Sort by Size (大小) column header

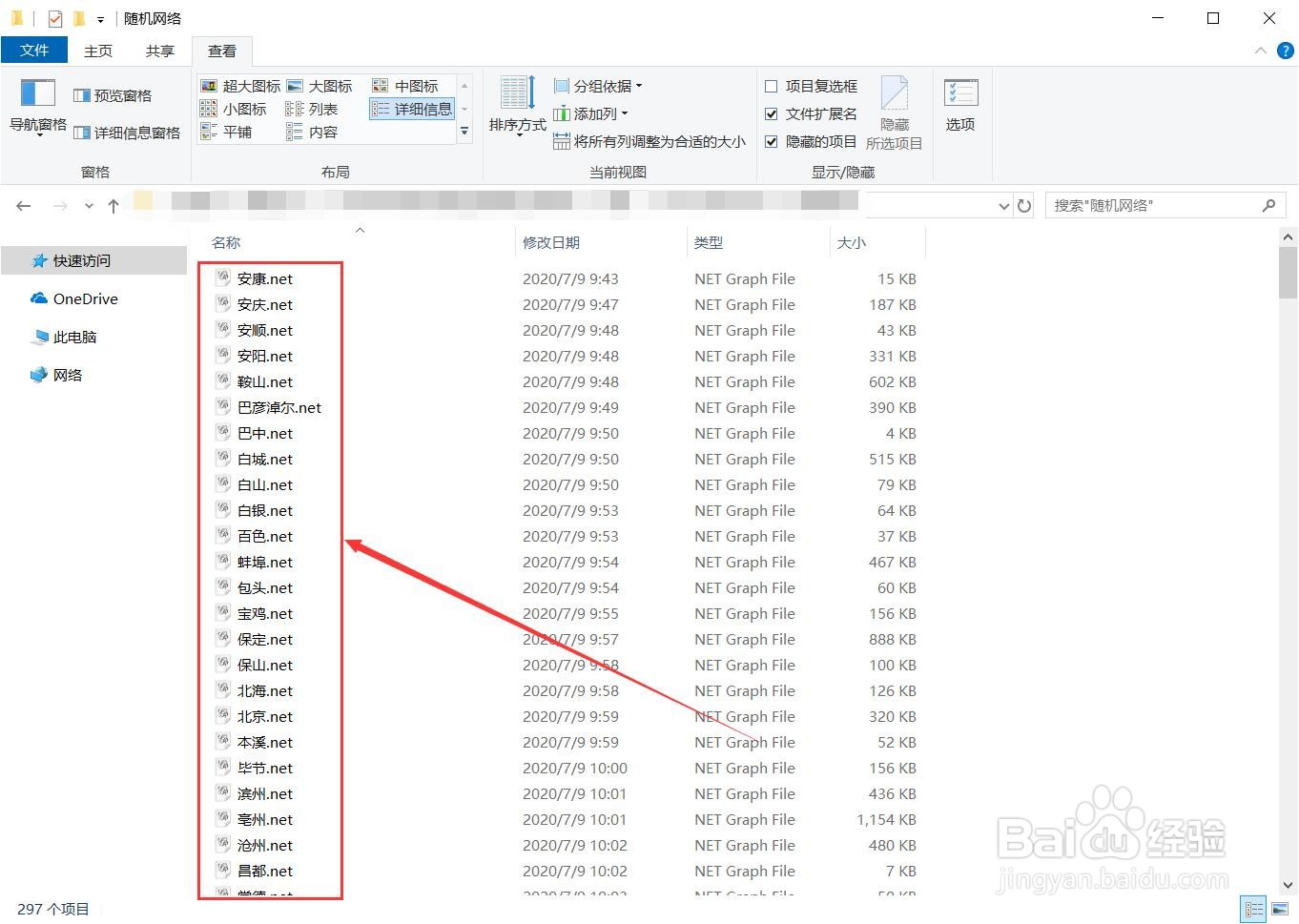(x=877, y=242)
